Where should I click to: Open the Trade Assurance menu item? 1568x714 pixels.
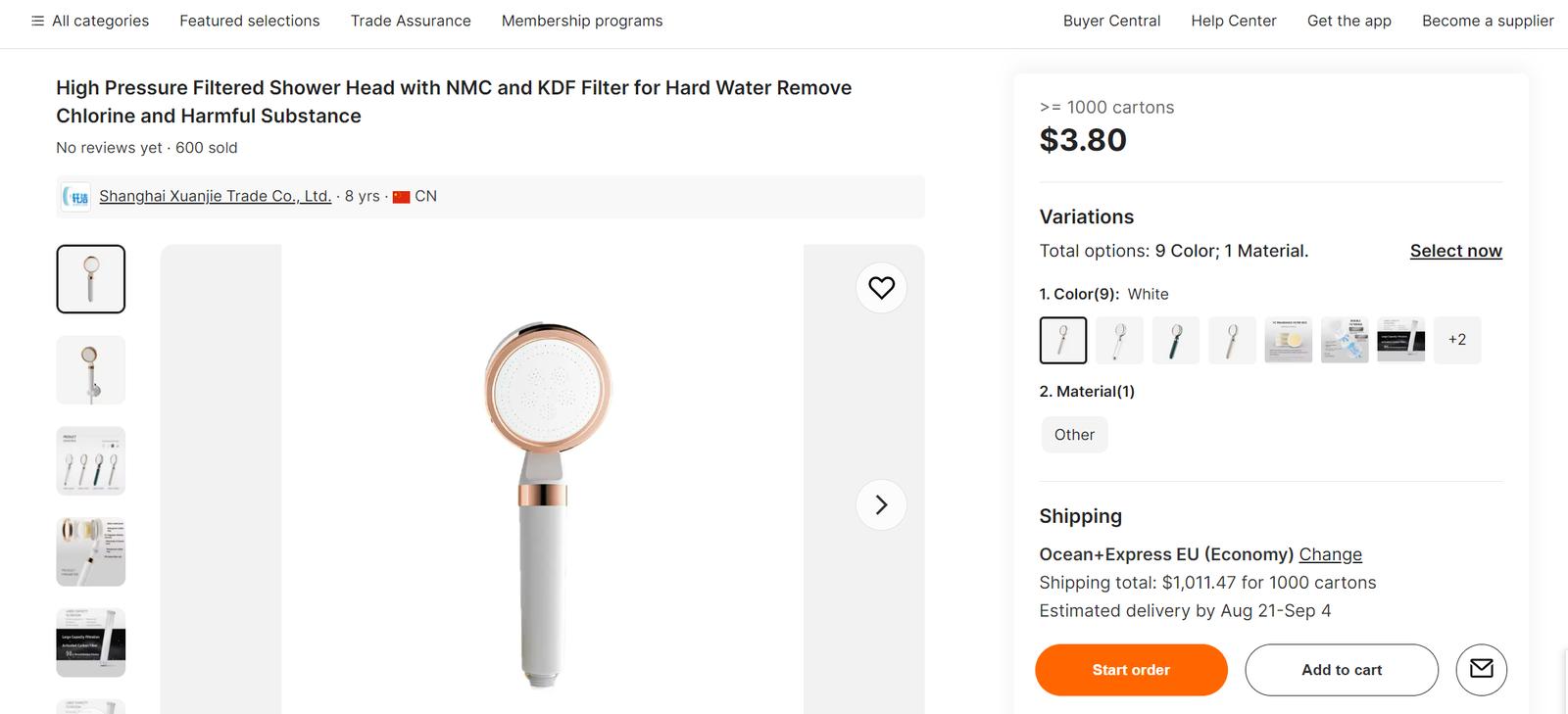click(x=411, y=21)
